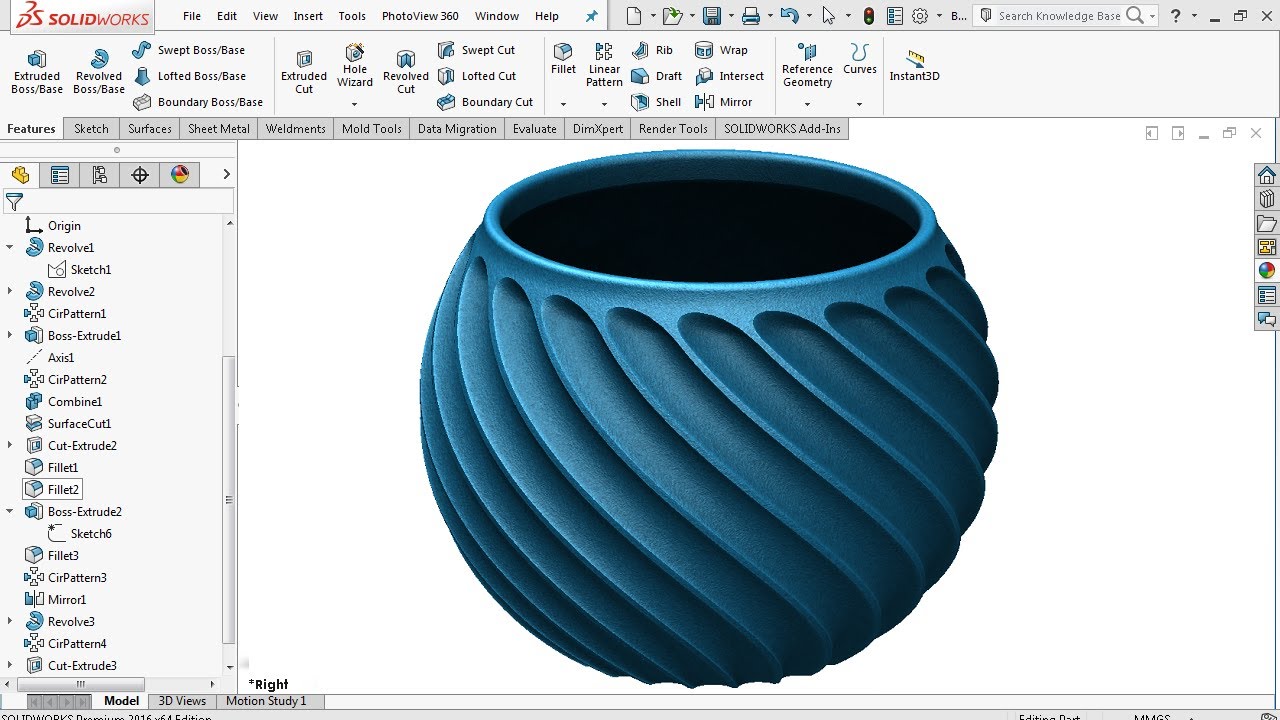Collapse the Revolve1 feature node
This screenshot has width=1280, height=720.
point(10,247)
